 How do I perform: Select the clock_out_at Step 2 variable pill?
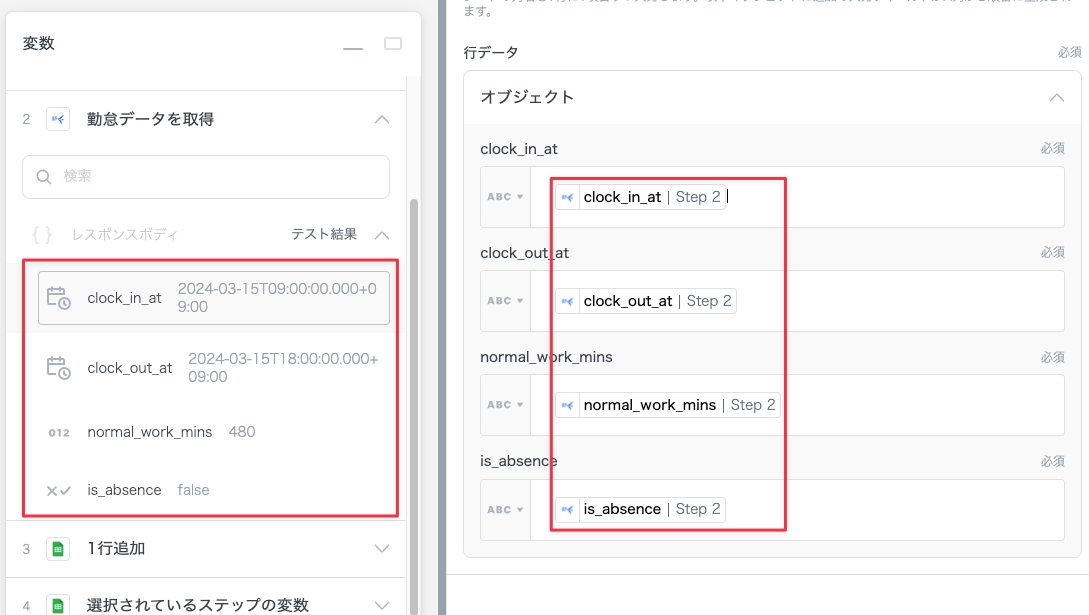click(646, 301)
